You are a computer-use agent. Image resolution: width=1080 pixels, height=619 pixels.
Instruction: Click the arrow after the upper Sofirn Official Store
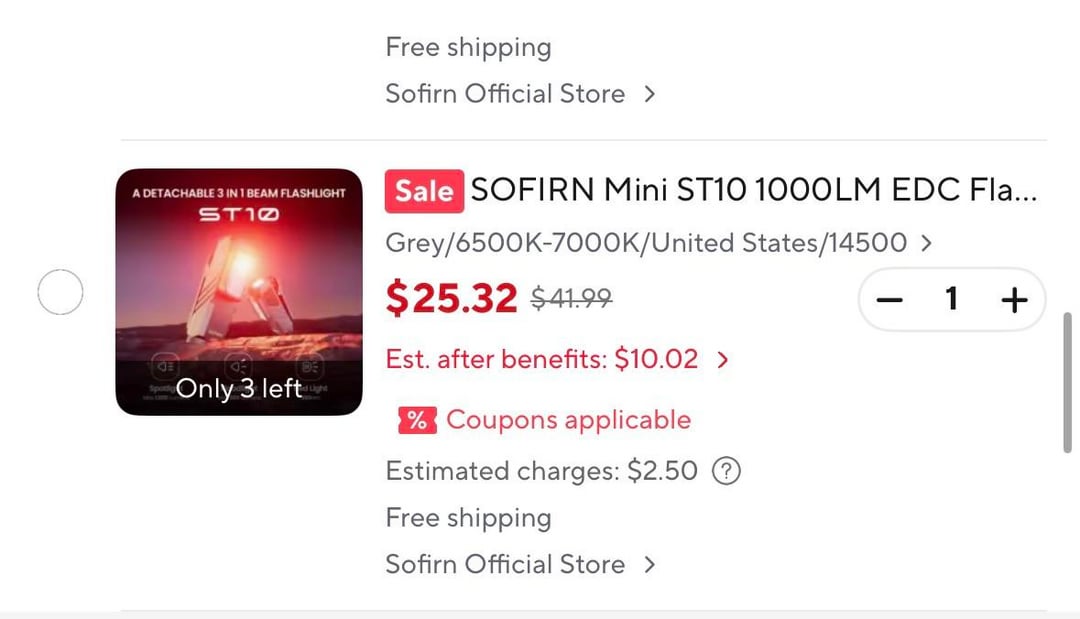[x=650, y=95]
